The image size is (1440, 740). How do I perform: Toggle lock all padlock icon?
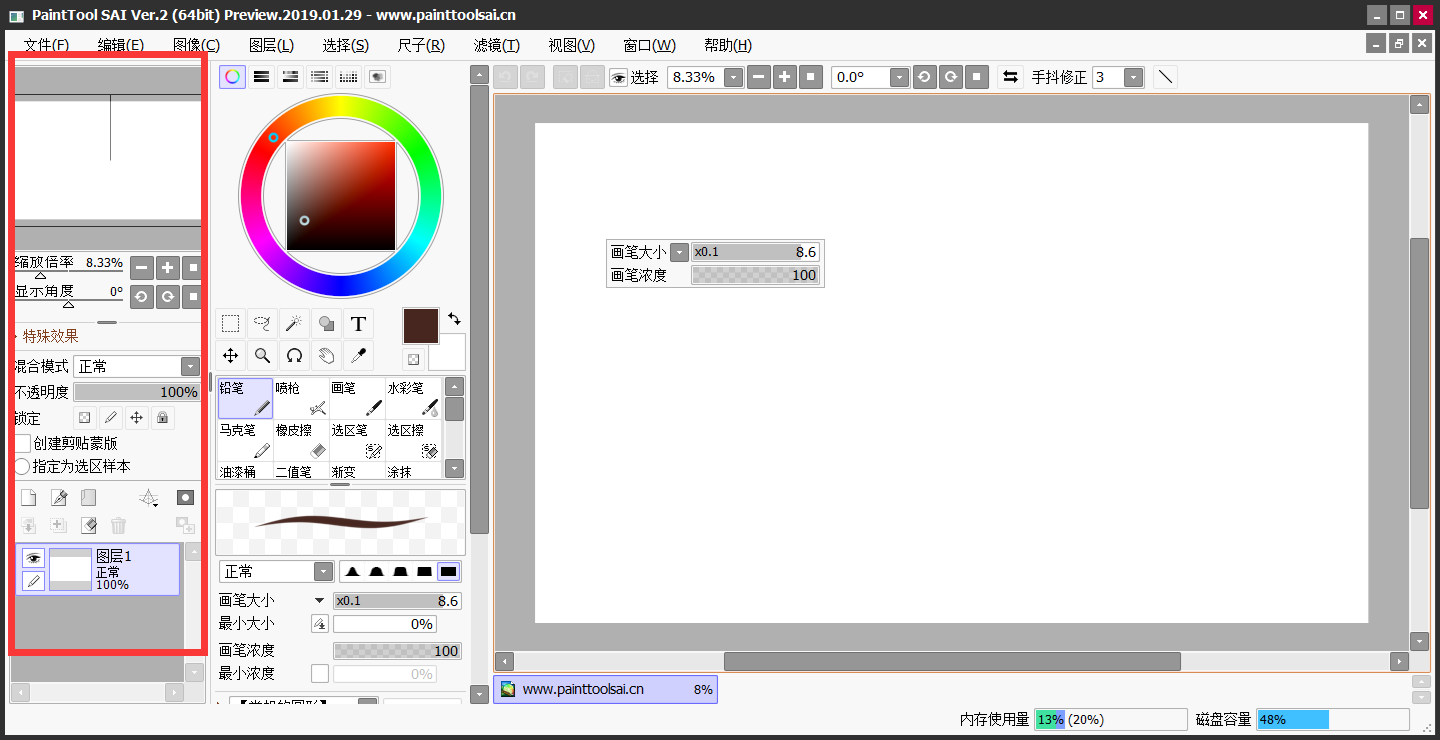162,417
